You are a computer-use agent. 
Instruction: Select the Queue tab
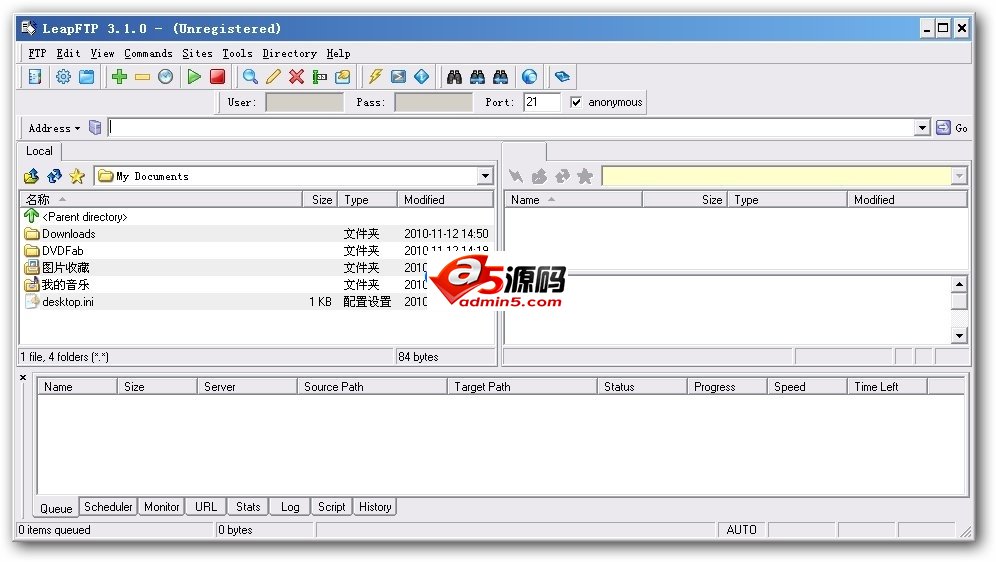pyautogui.click(x=56, y=508)
